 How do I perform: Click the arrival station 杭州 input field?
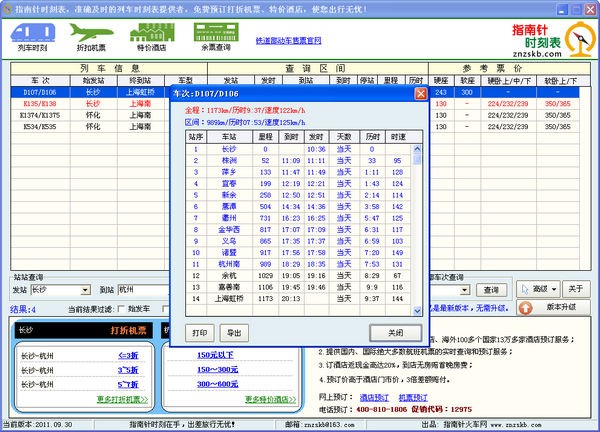point(143,290)
